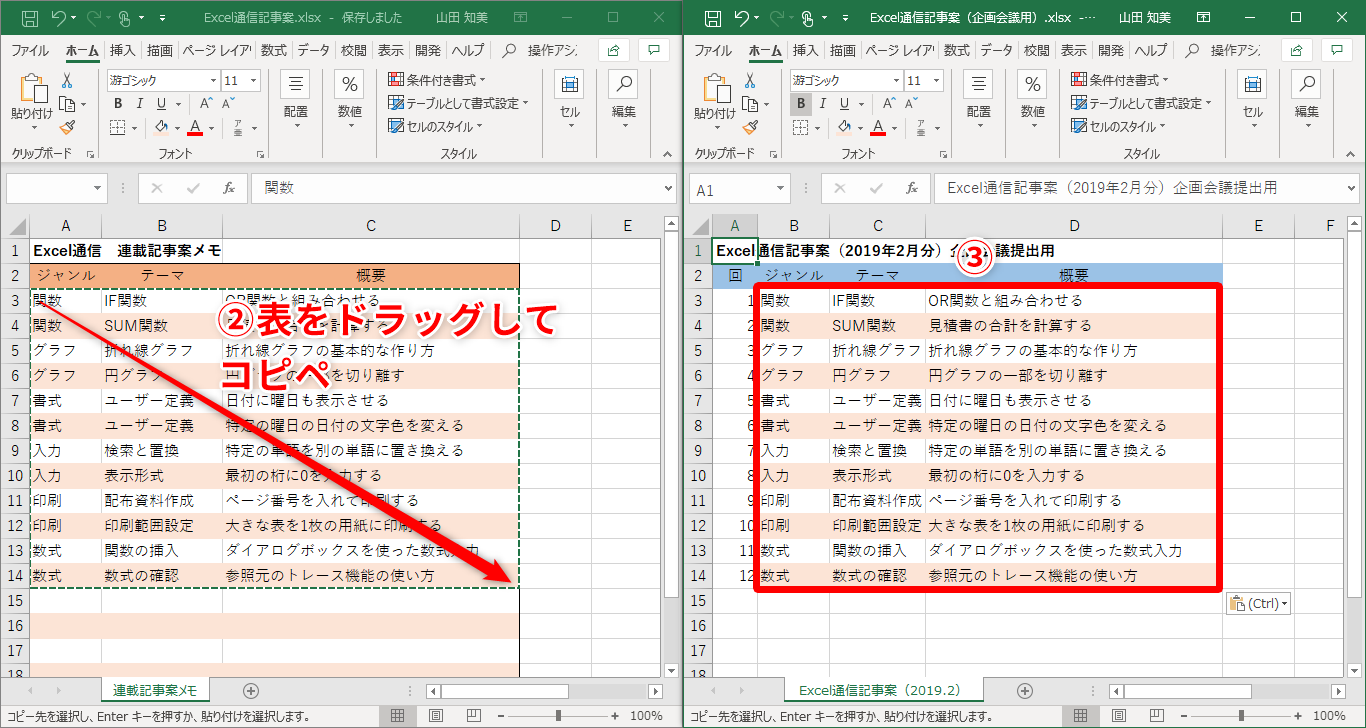1366x728 pixels.
Task: Click the fx insert function icon in 企画会議用 workbook
Action: pyautogui.click(x=911, y=188)
